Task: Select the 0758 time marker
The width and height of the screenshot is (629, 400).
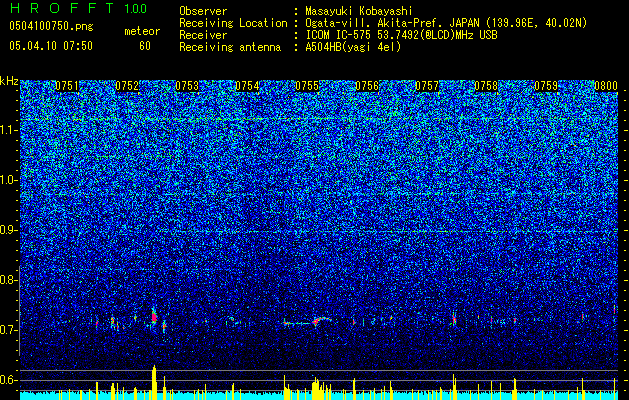Action: pyautogui.click(x=486, y=86)
